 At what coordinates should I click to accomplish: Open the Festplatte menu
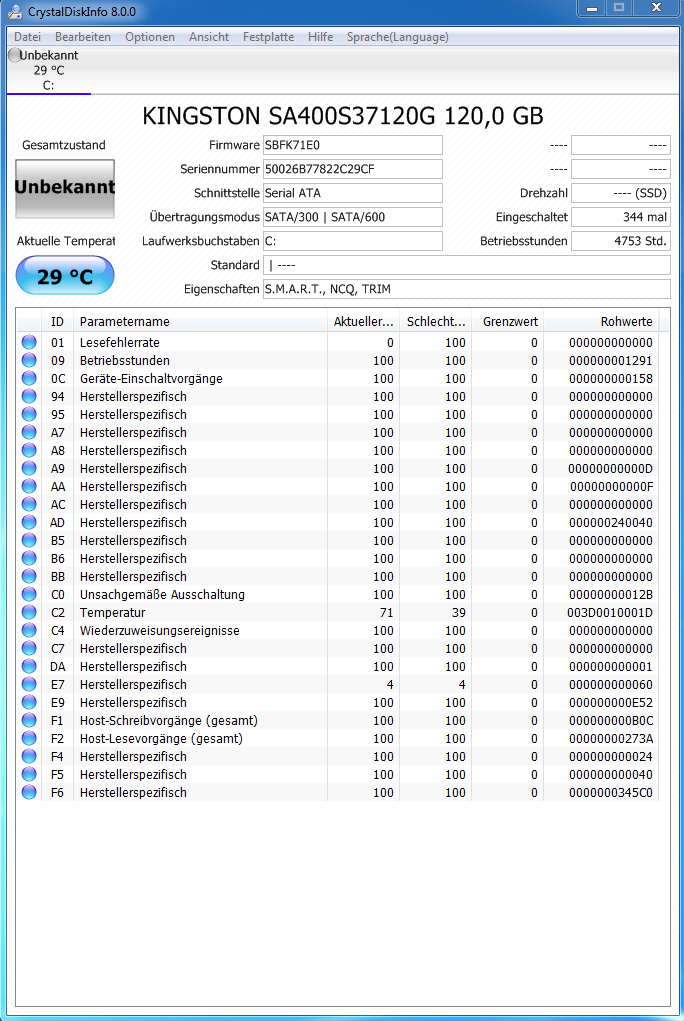[x=268, y=37]
